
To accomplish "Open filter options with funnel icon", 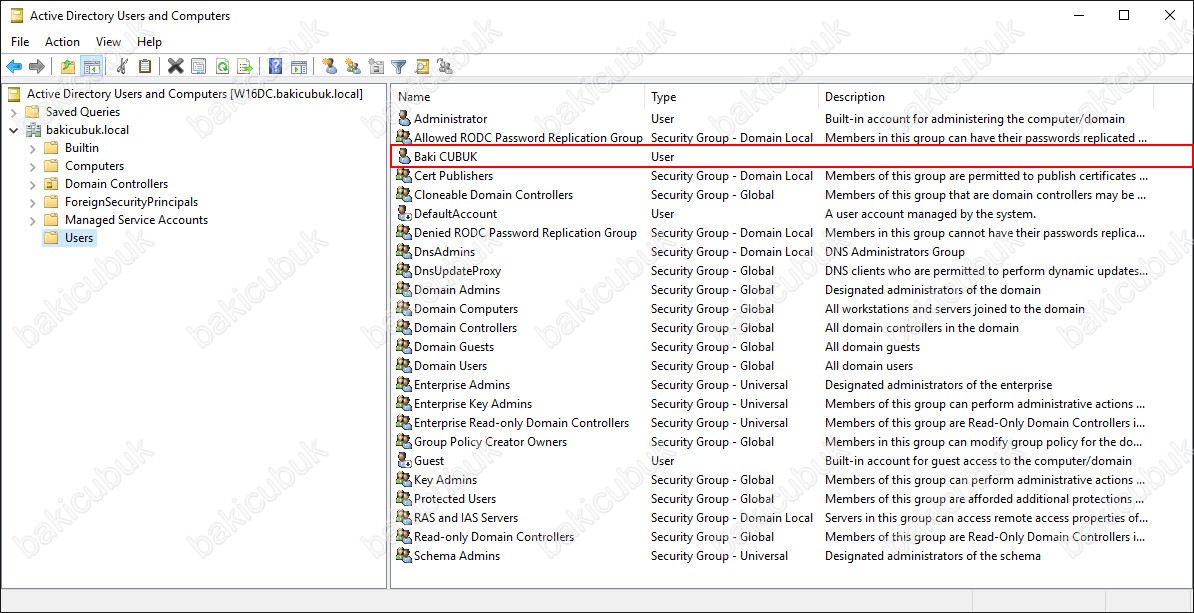I will (399, 67).
